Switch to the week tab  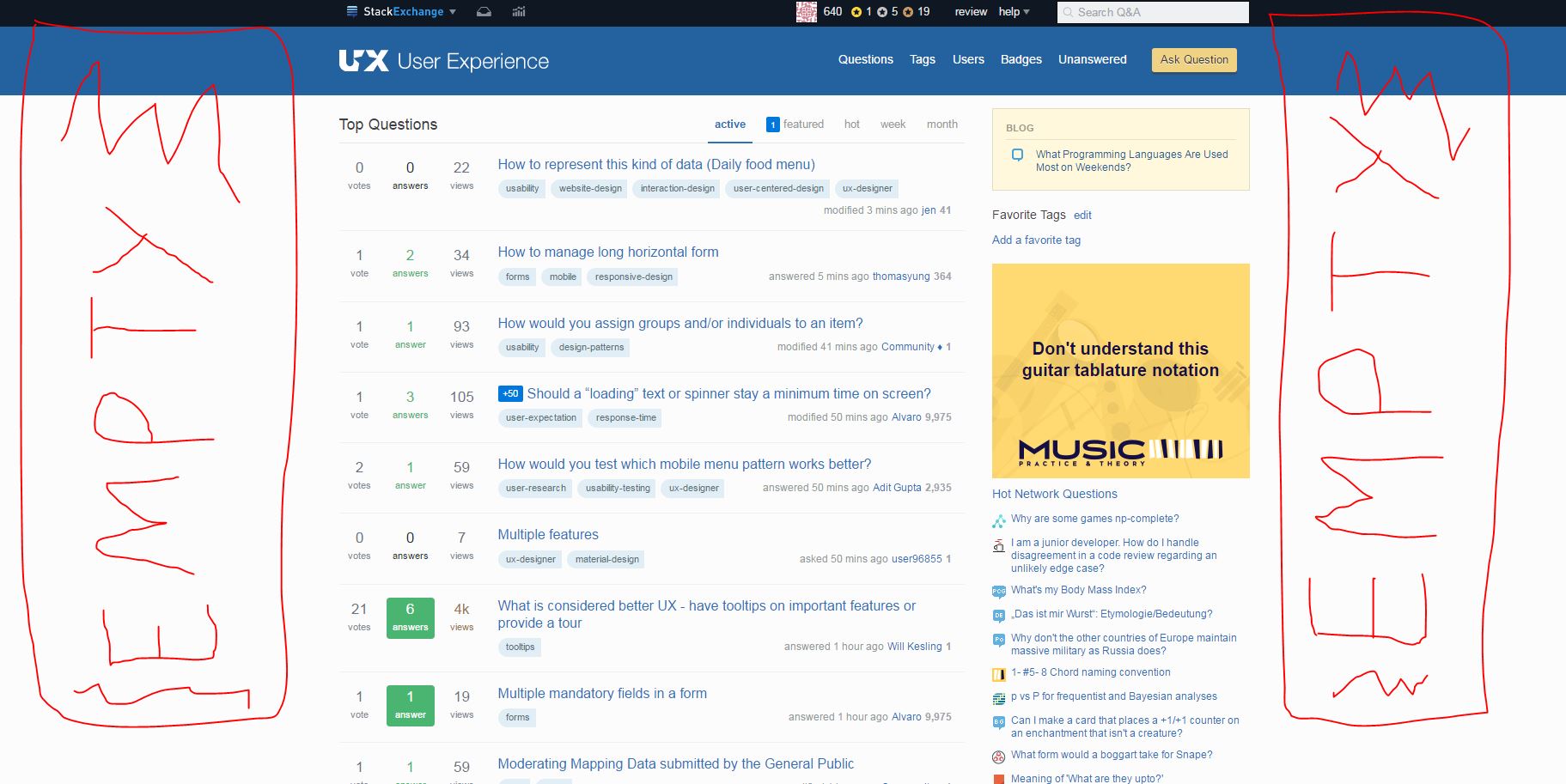pos(893,125)
